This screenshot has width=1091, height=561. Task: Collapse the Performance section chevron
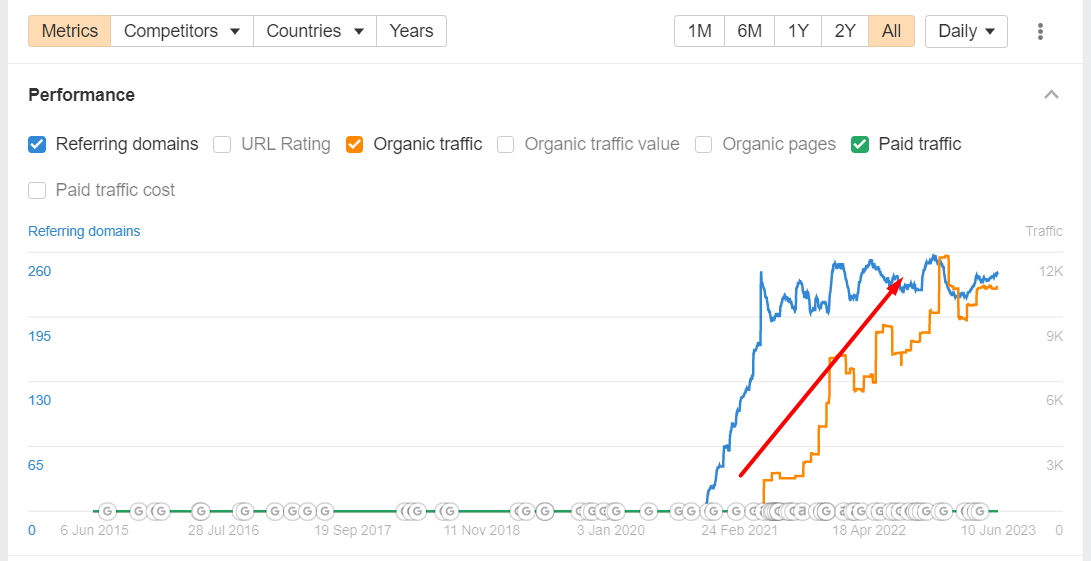point(1051,95)
